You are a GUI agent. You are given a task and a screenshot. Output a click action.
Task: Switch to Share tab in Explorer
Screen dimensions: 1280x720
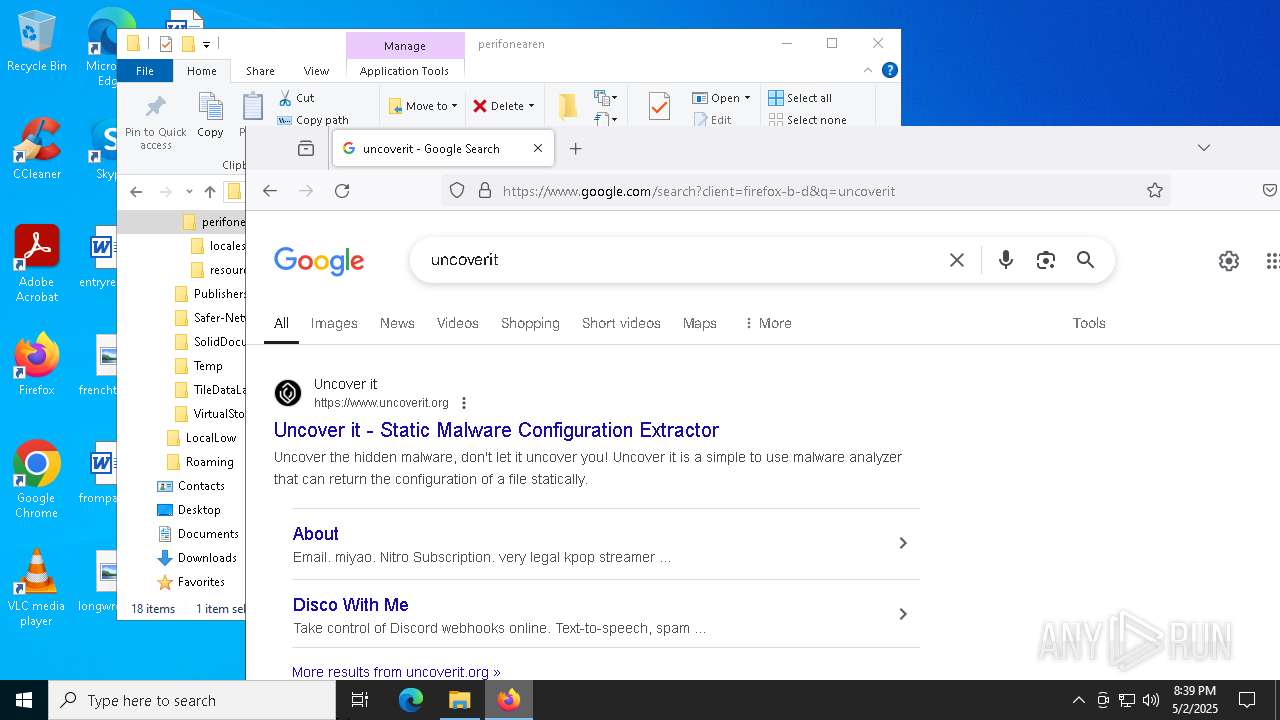point(260,70)
